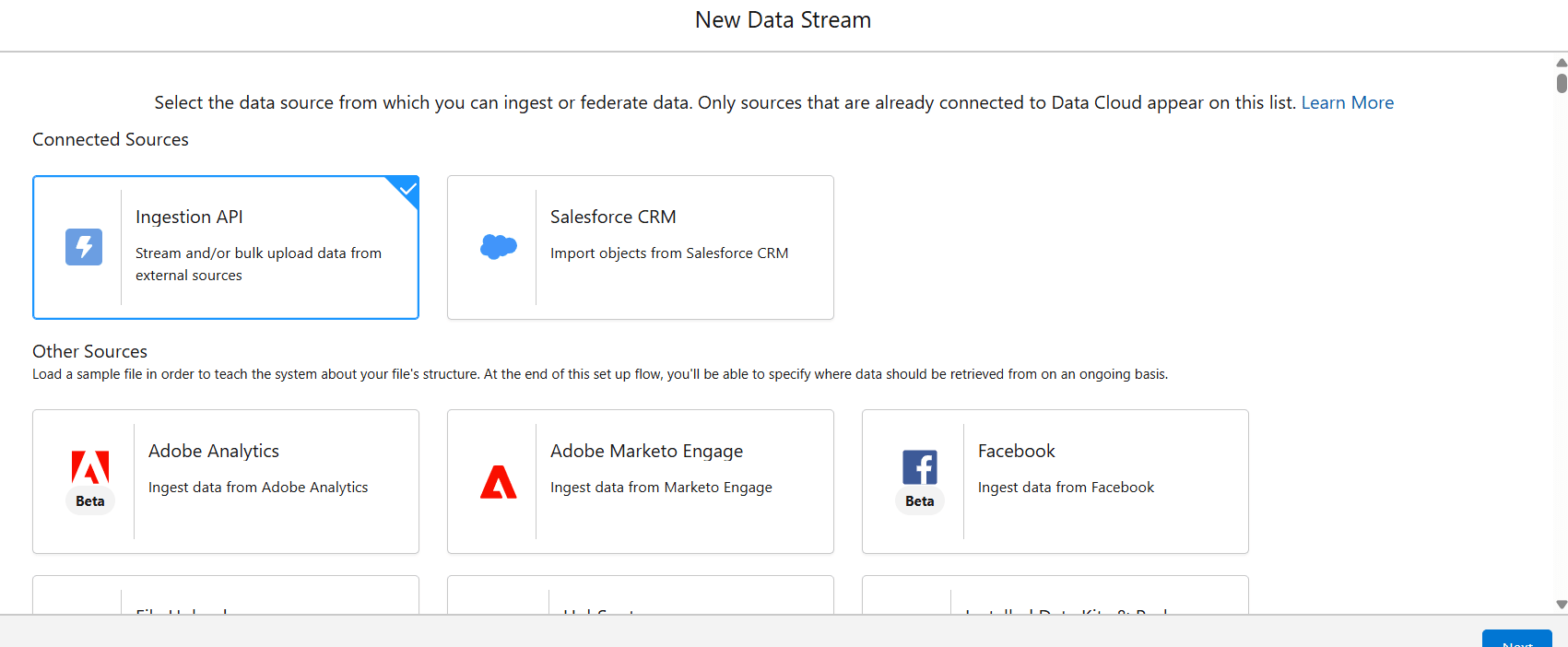Click the Salesforce CRM cloud icon
The height and width of the screenshot is (647, 1568).
499,247
